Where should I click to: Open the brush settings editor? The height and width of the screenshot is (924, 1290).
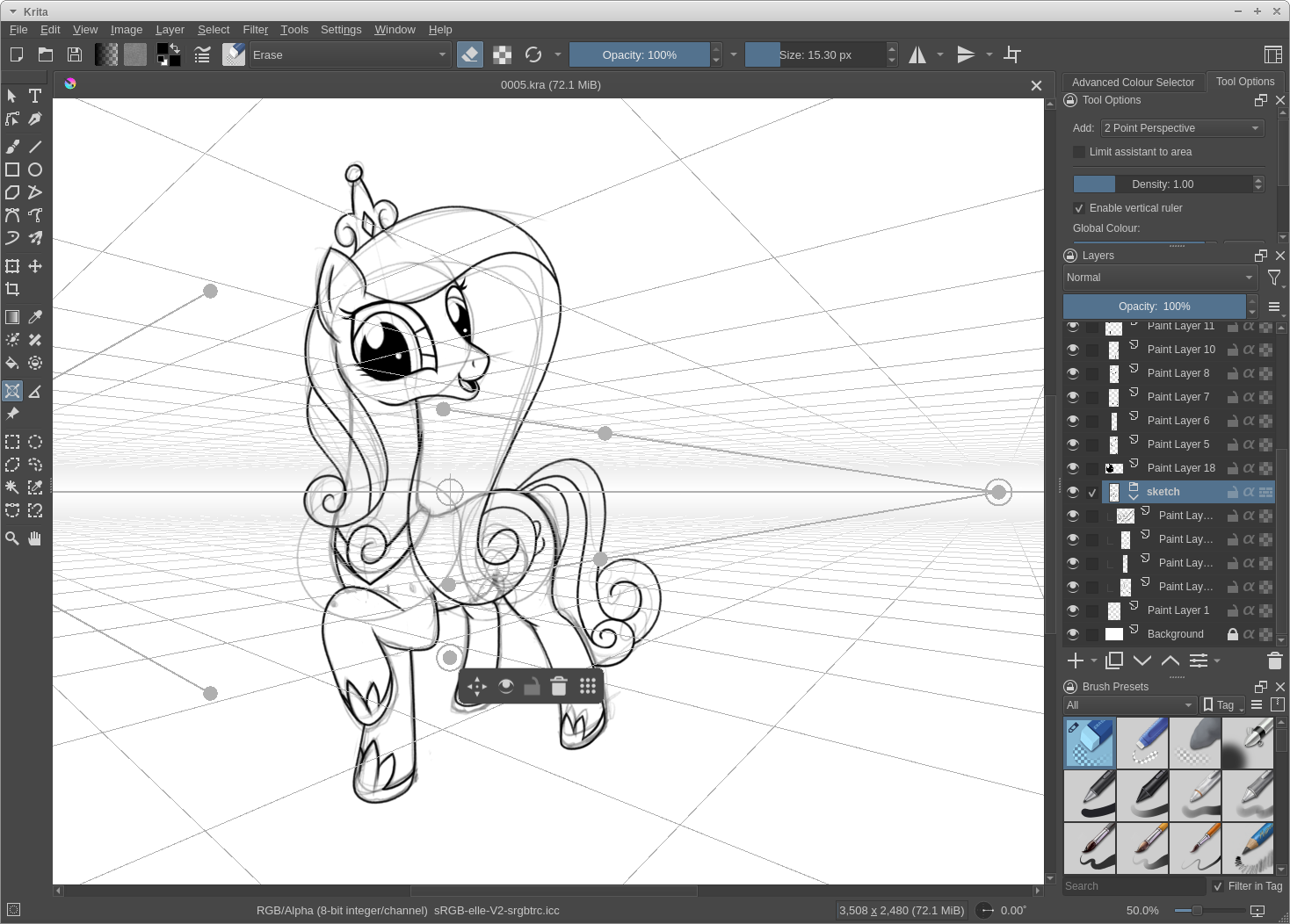tap(202, 54)
